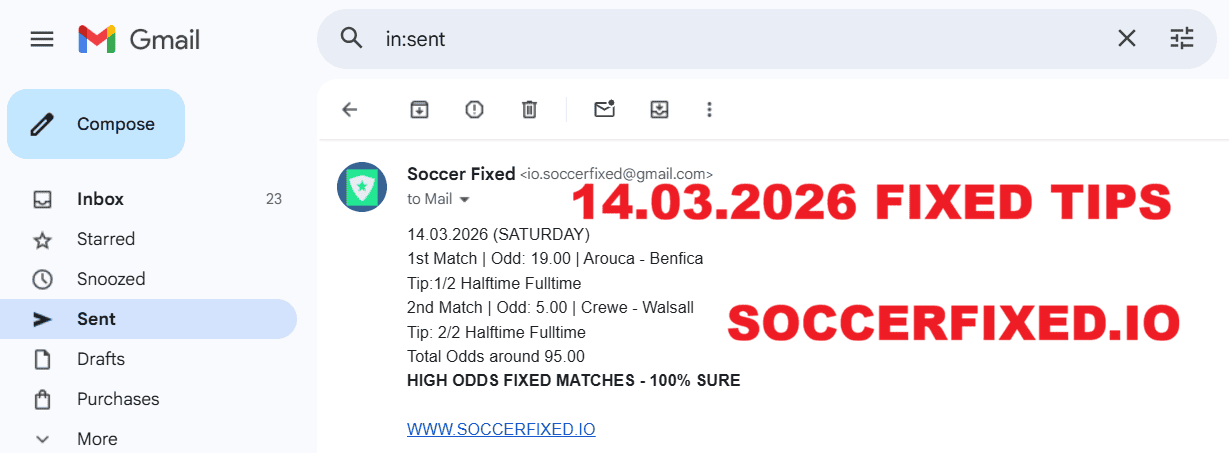
Task: Open the main menu hamburger icon
Action: click(x=42, y=39)
